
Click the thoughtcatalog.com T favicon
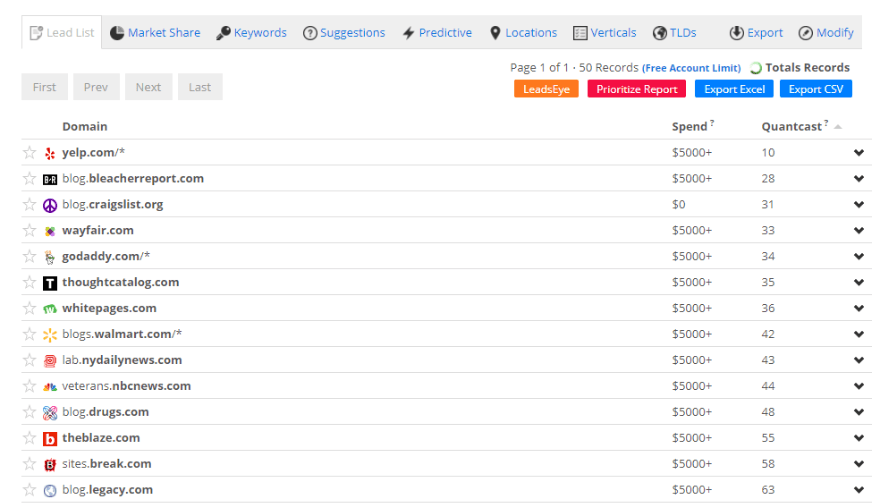point(50,283)
